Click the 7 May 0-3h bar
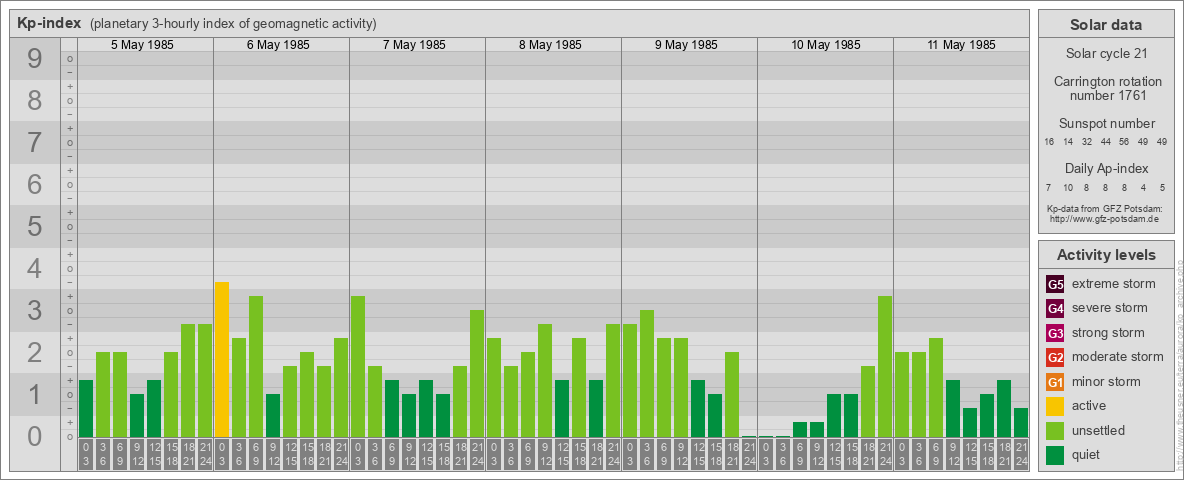Image resolution: width=1184 pixels, height=480 pixels. [x=358, y=366]
